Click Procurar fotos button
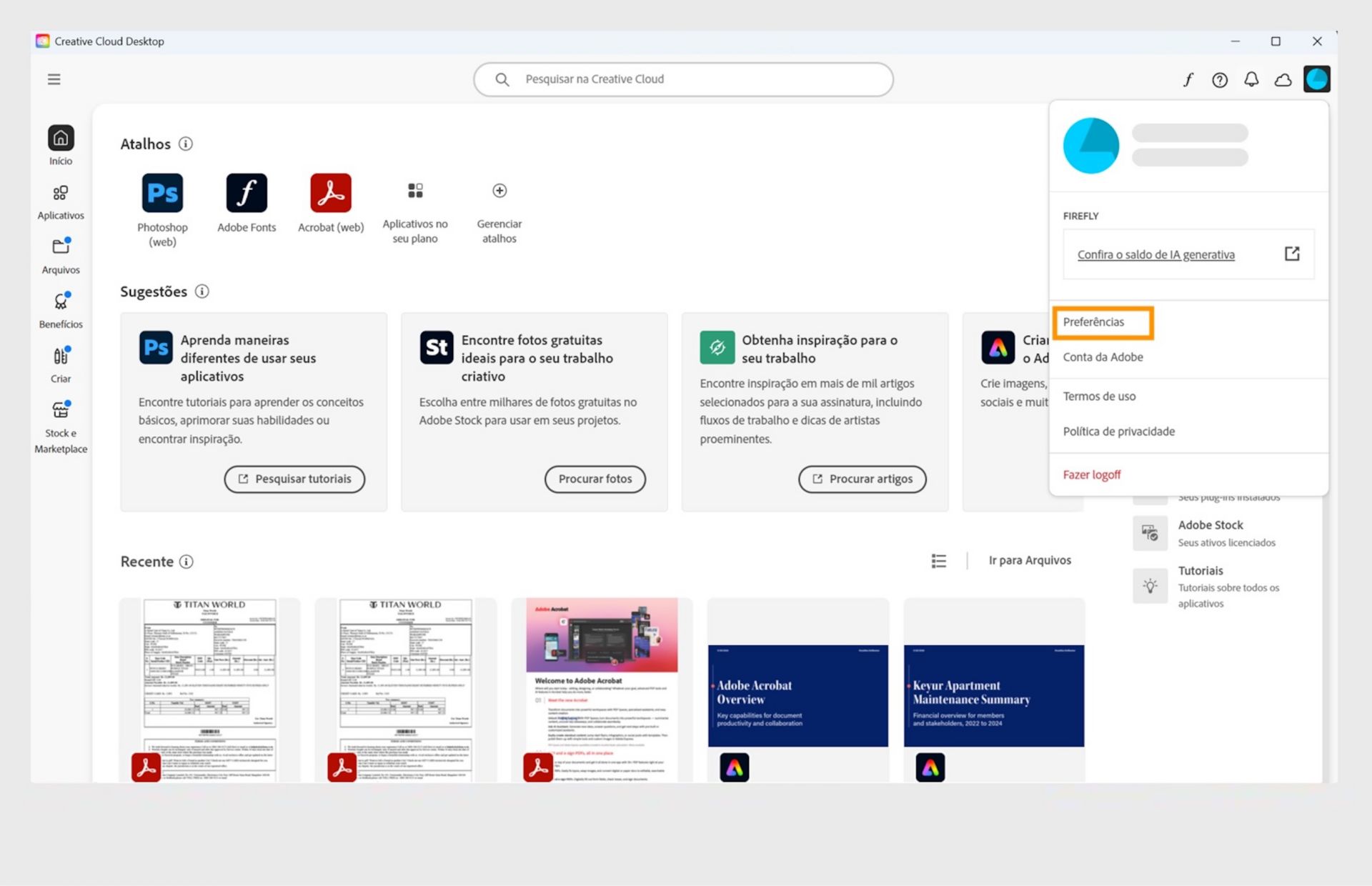This screenshot has height=886, width=1372. [x=595, y=479]
